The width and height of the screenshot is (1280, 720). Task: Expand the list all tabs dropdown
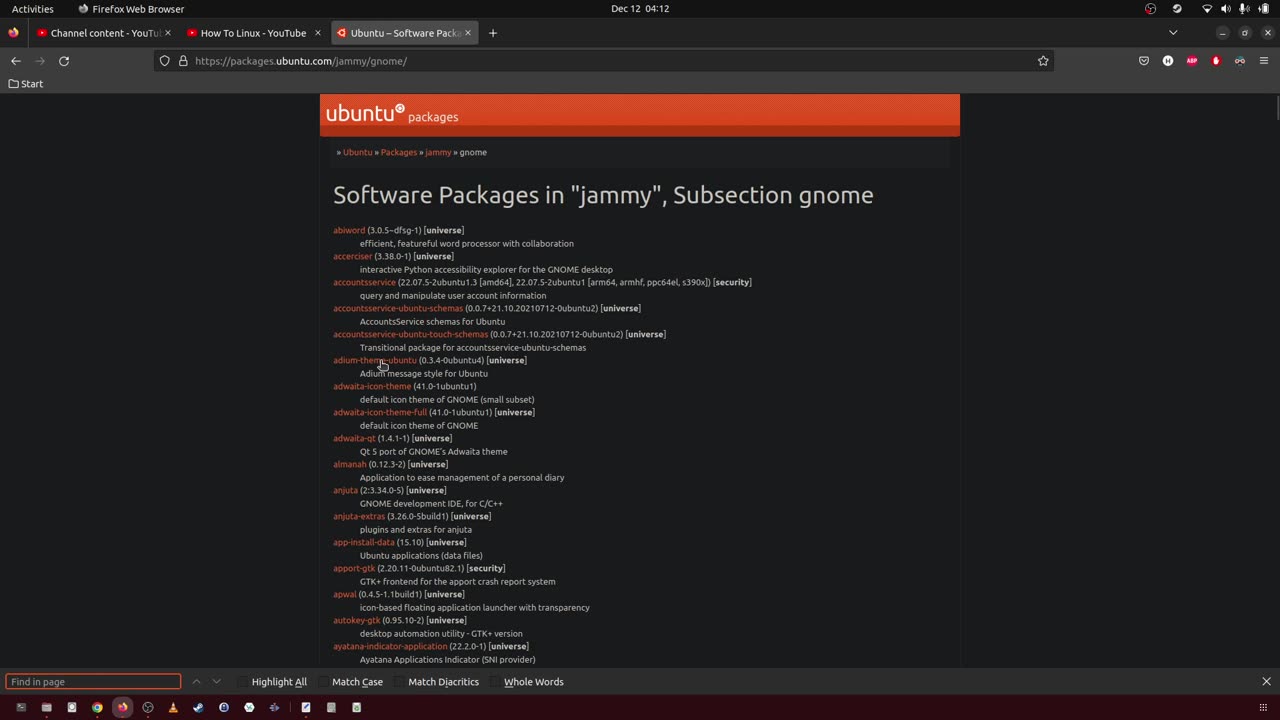(1173, 33)
